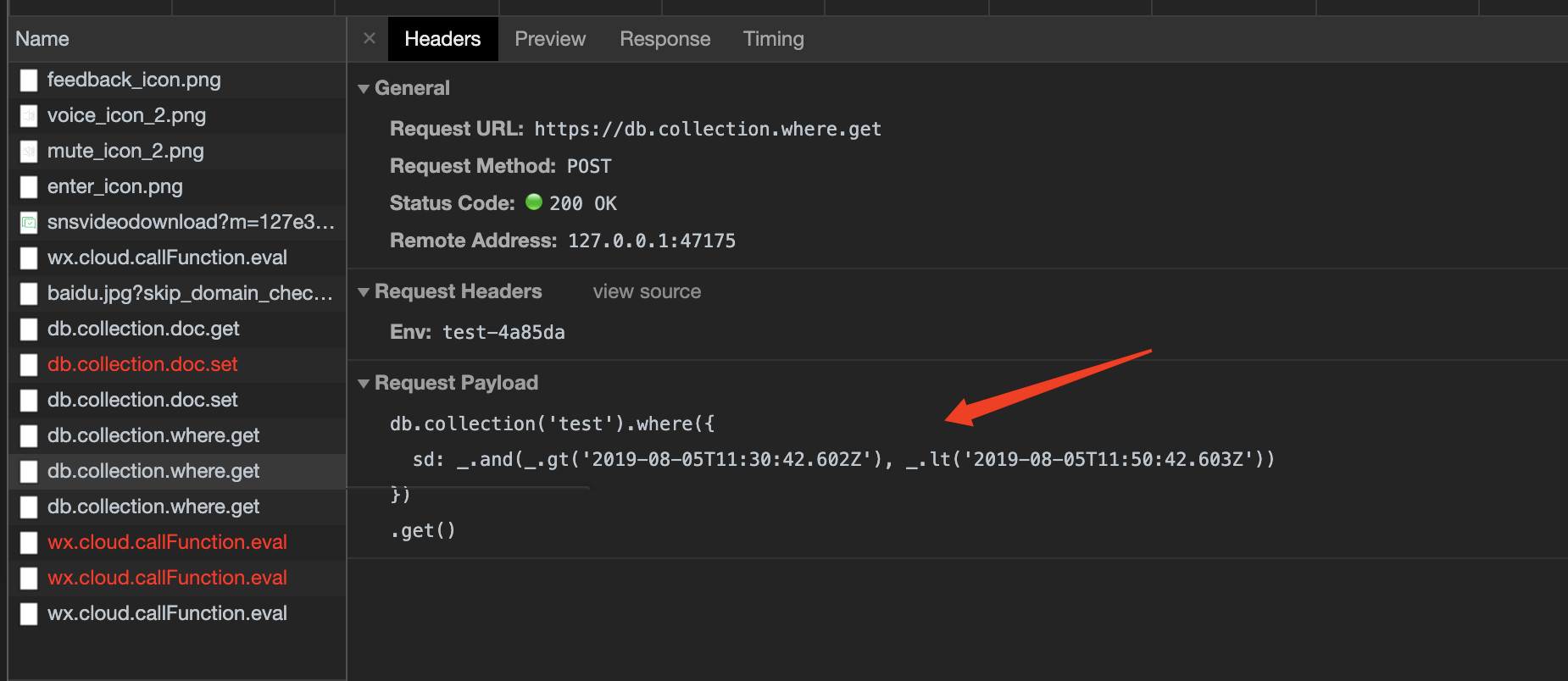Screen dimensions: 1568x681
Task: Click the mute_icon_2.png image thumbnail icon
Action: coord(29,152)
